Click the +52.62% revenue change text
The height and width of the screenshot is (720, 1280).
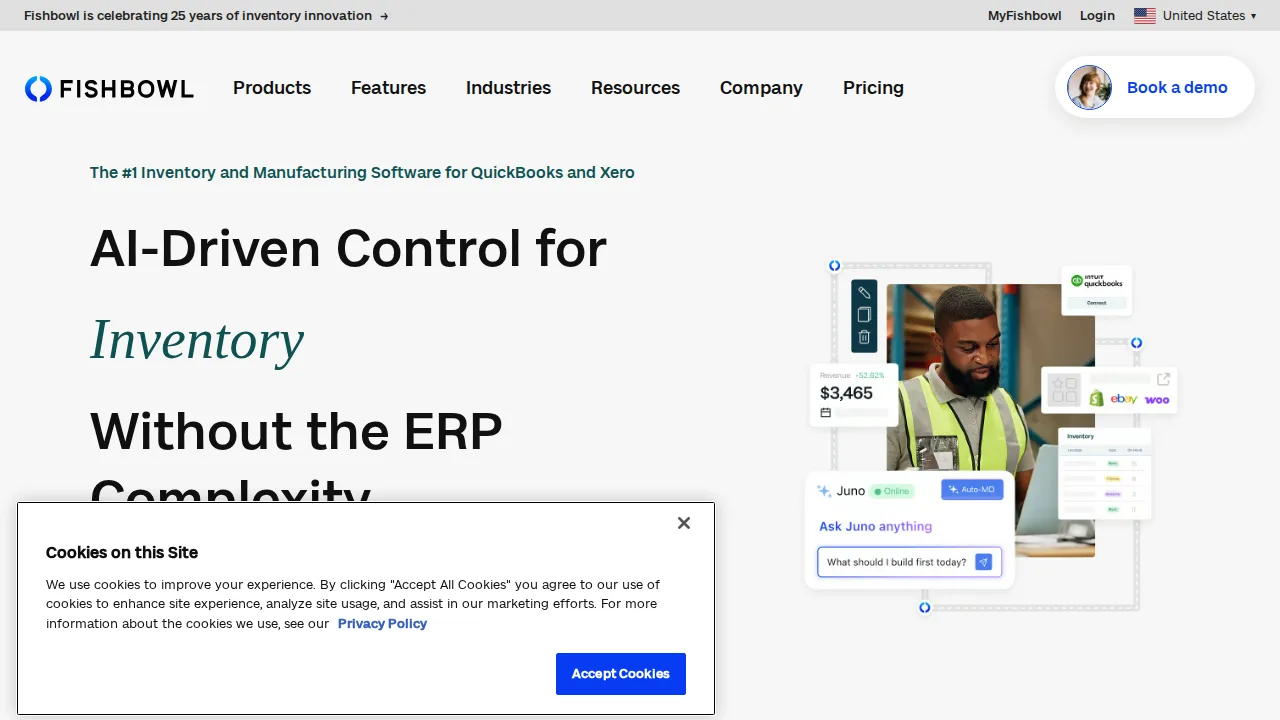(870, 375)
